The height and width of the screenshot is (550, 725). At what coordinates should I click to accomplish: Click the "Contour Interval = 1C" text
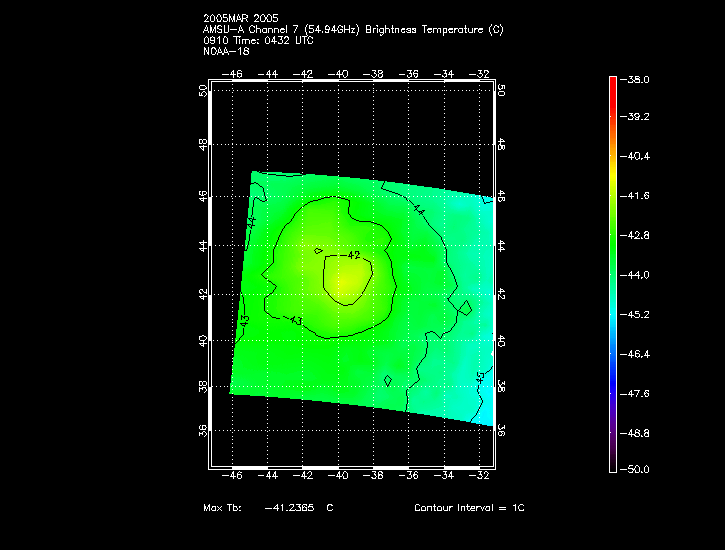tap(469, 508)
